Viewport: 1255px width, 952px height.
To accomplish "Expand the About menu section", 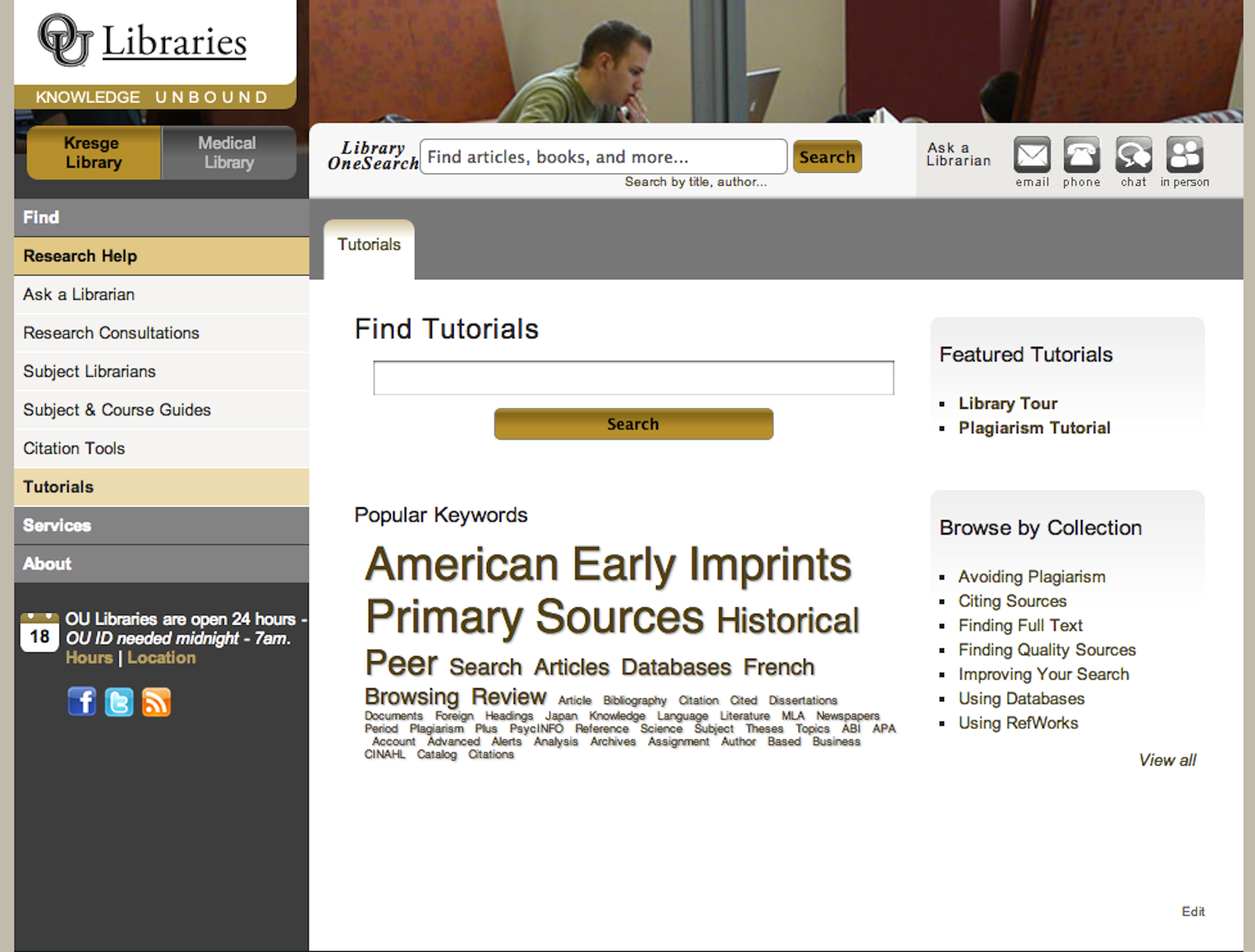I will 162,564.
